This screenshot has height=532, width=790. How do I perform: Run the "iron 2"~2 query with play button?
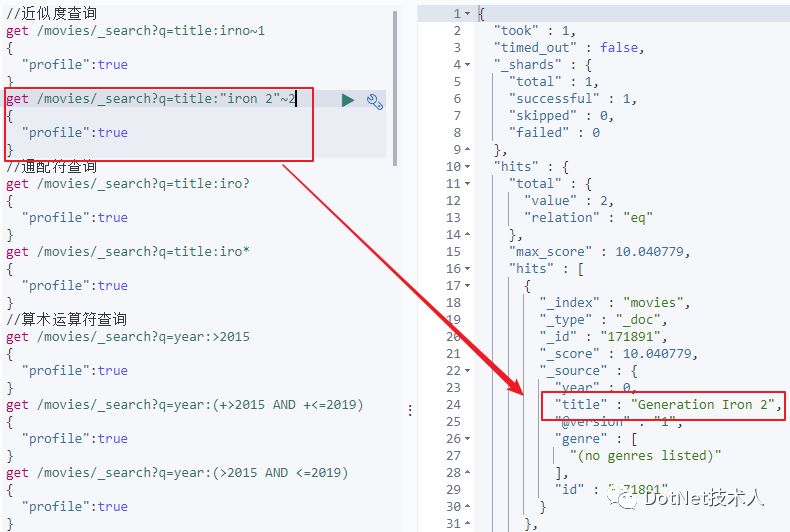coord(347,100)
